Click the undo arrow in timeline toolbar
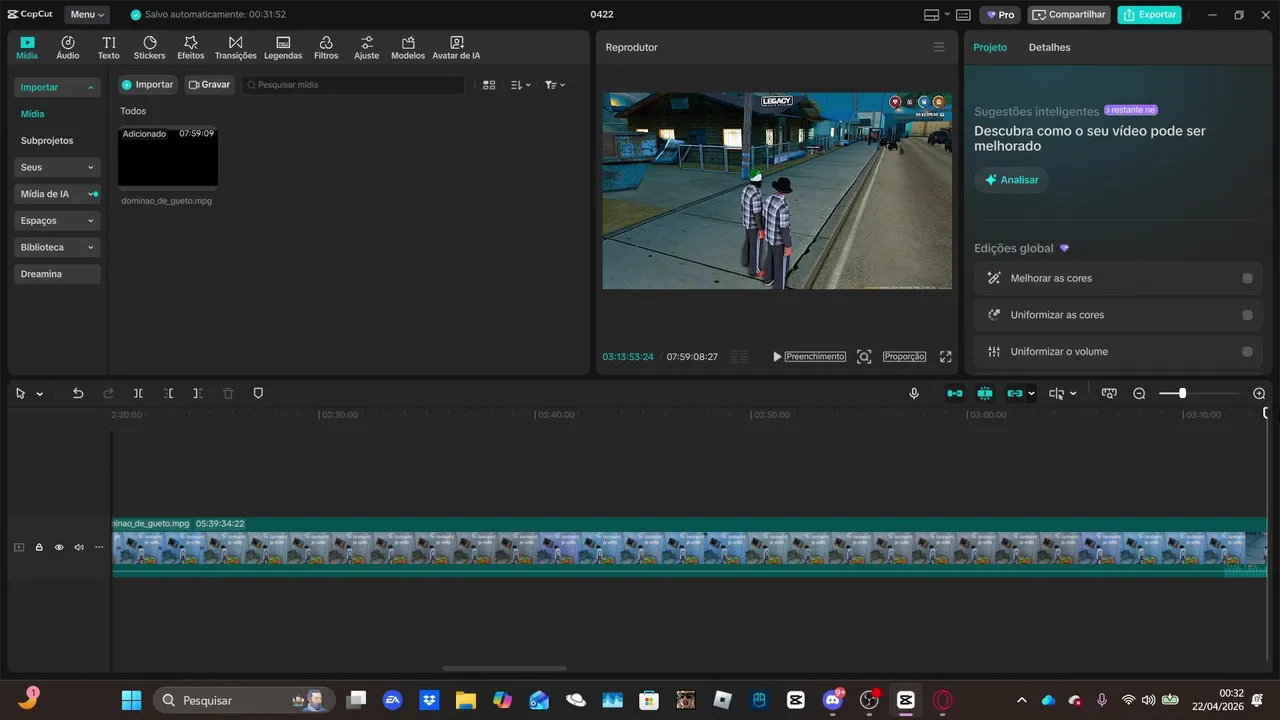 click(x=78, y=394)
